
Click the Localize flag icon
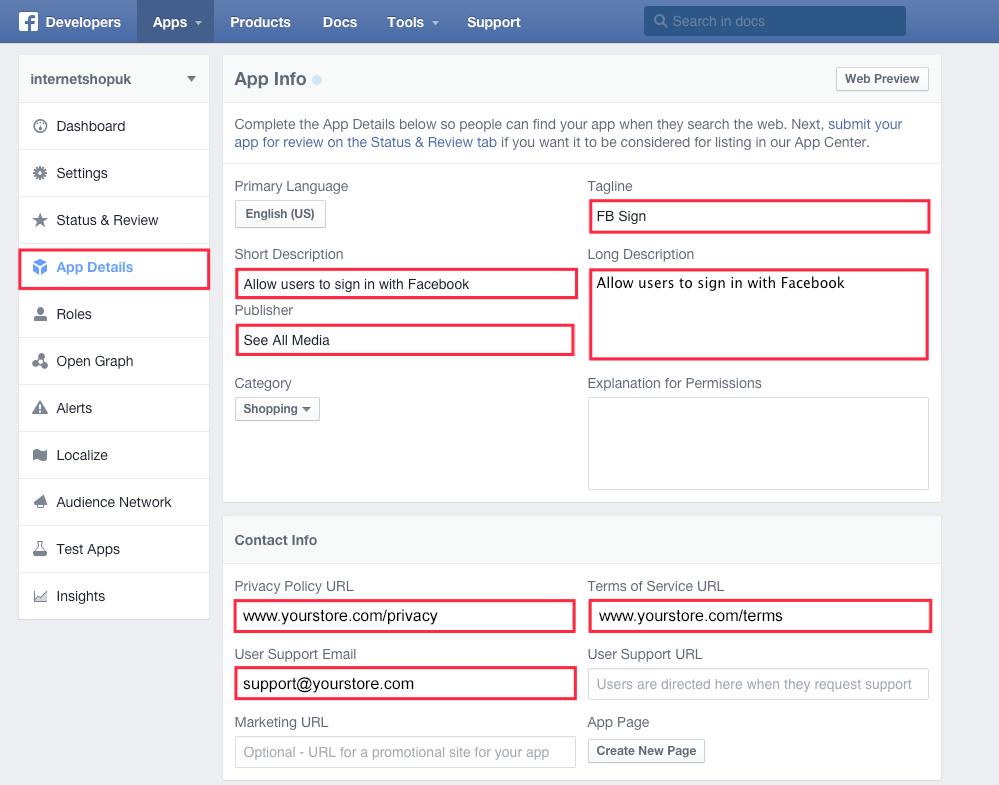coord(40,455)
